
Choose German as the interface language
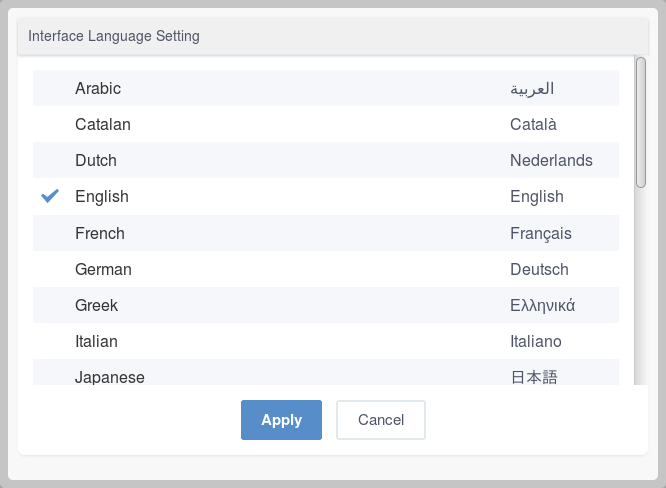coord(326,269)
